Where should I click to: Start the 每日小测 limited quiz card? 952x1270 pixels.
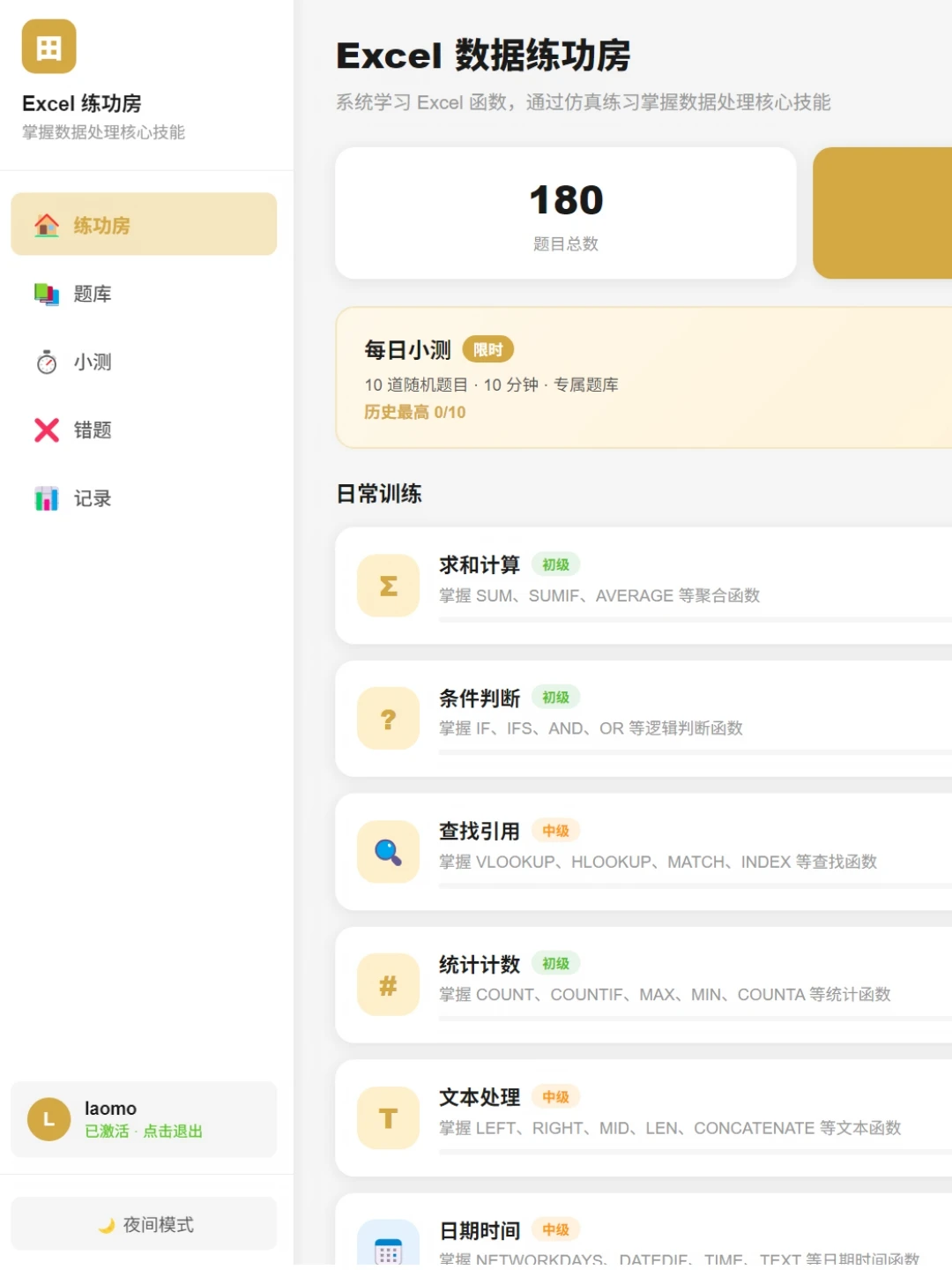tap(643, 377)
